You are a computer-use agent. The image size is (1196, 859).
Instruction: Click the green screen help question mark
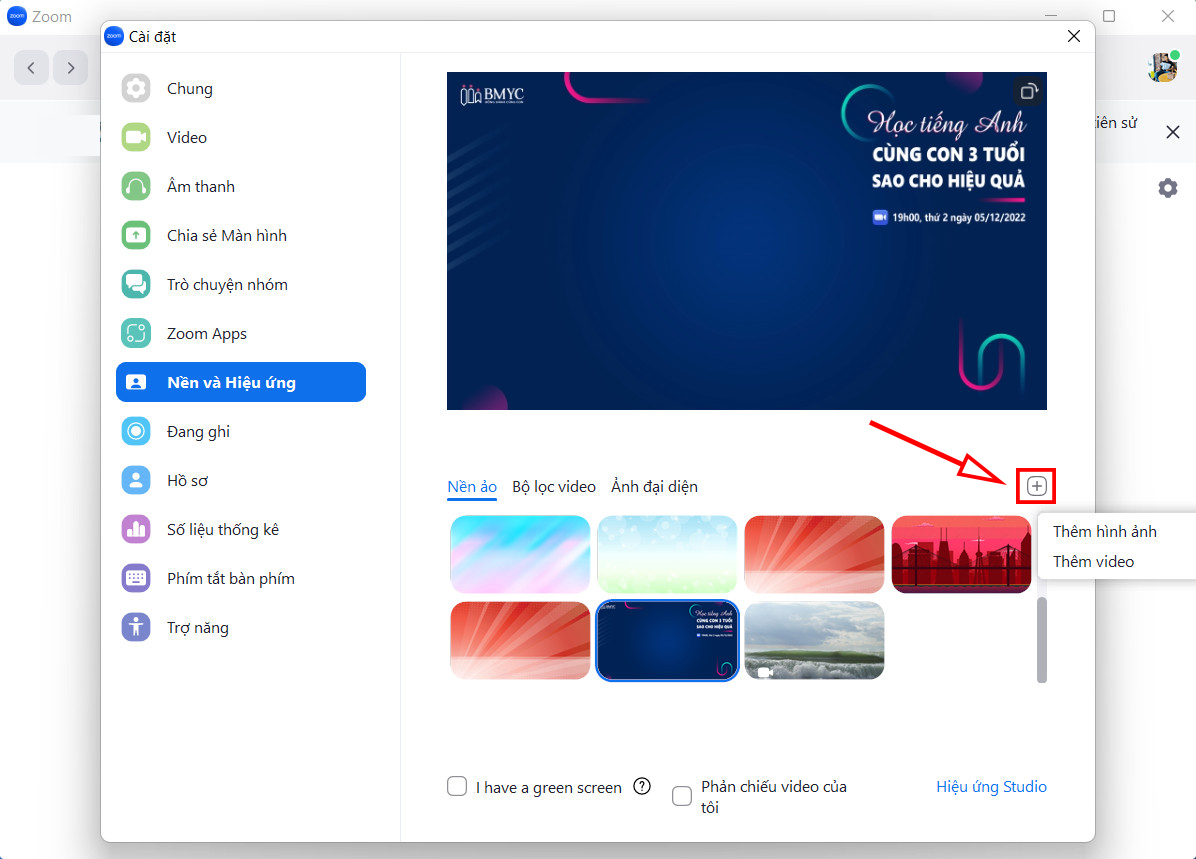click(x=642, y=786)
